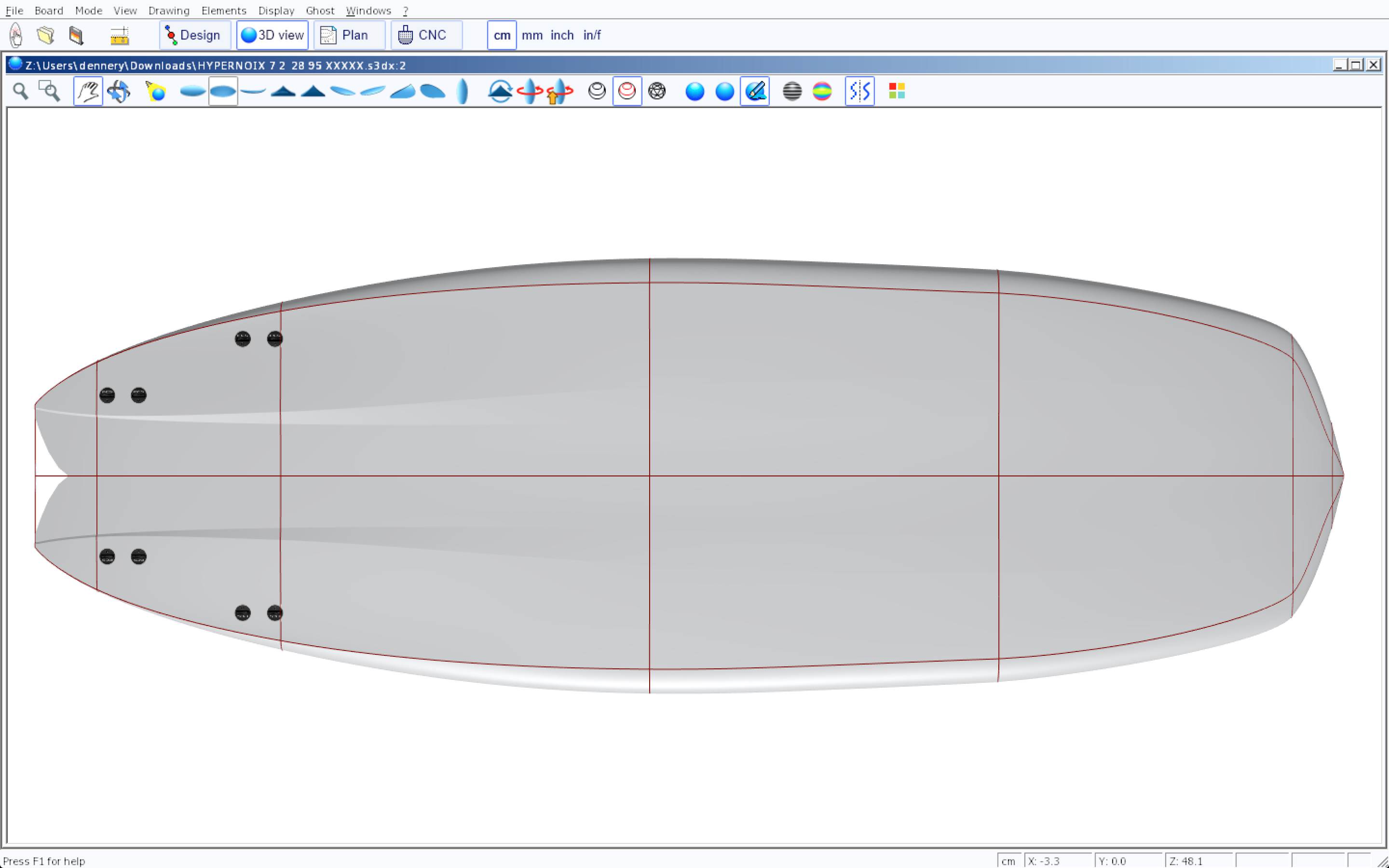The width and height of the screenshot is (1389, 868).
Task: Toggle the drawing pen overlay button
Action: coord(755,91)
